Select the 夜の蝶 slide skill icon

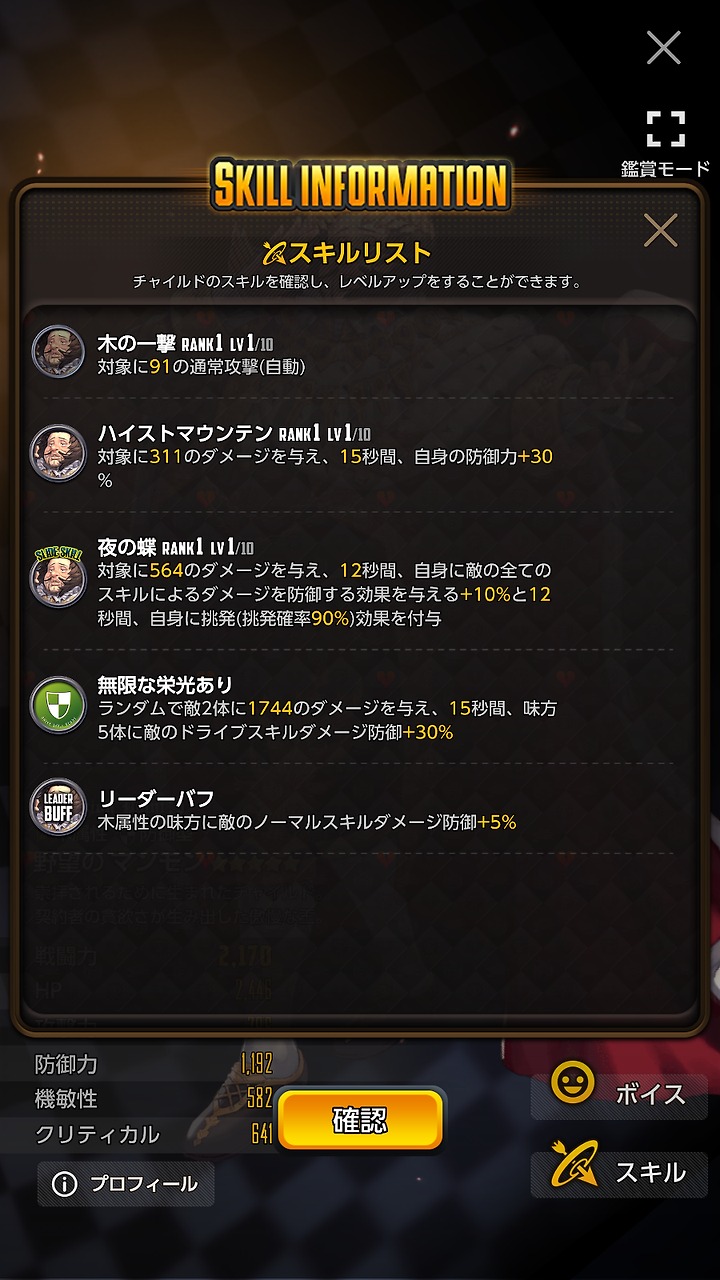pyautogui.click(x=58, y=578)
